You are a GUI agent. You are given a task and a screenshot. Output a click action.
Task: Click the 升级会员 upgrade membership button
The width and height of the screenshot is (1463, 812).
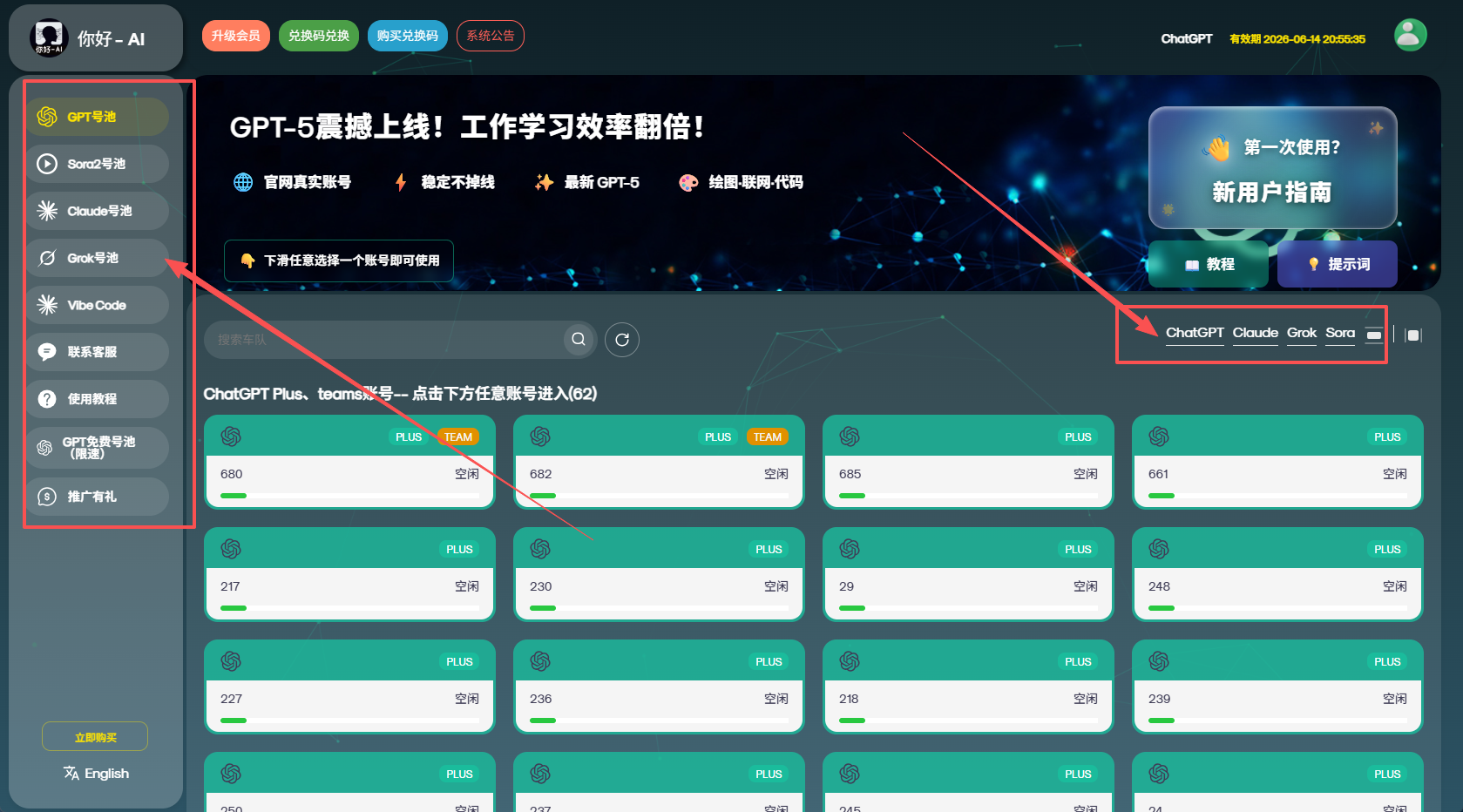(x=235, y=36)
